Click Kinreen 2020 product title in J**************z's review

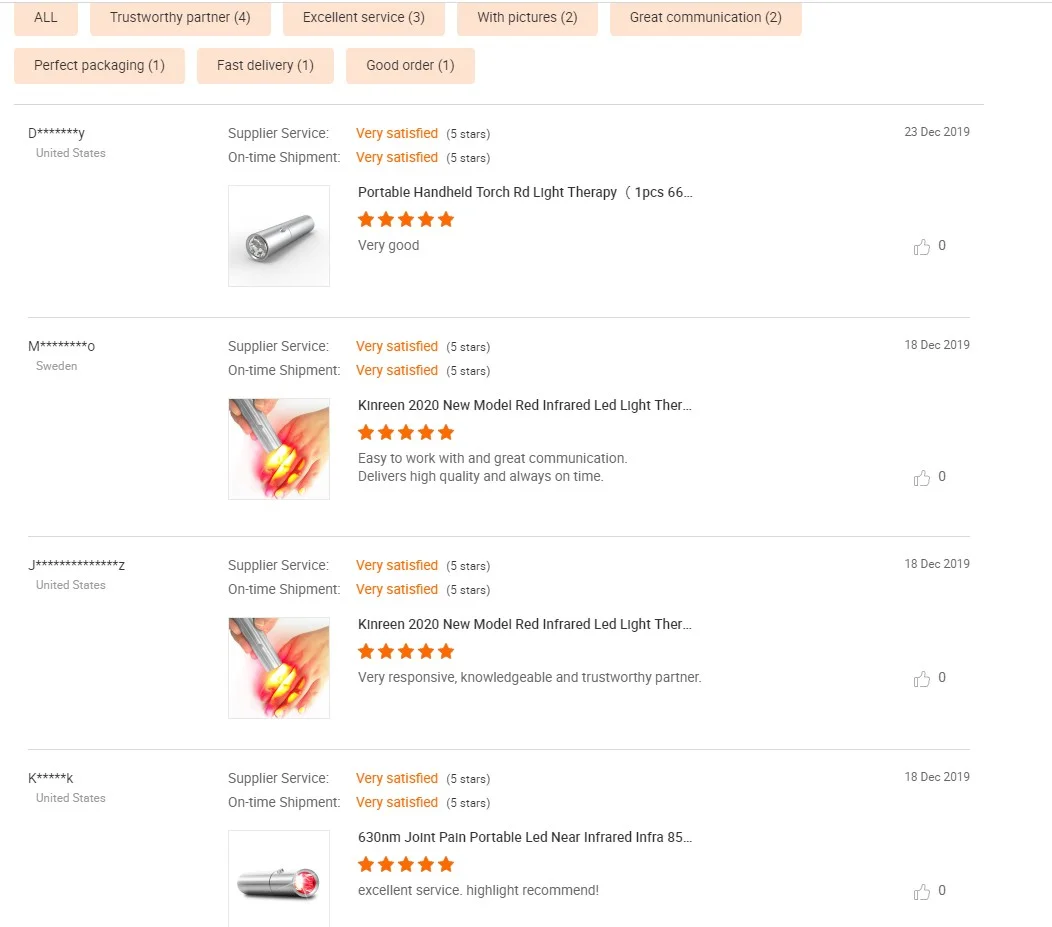(x=525, y=624)
